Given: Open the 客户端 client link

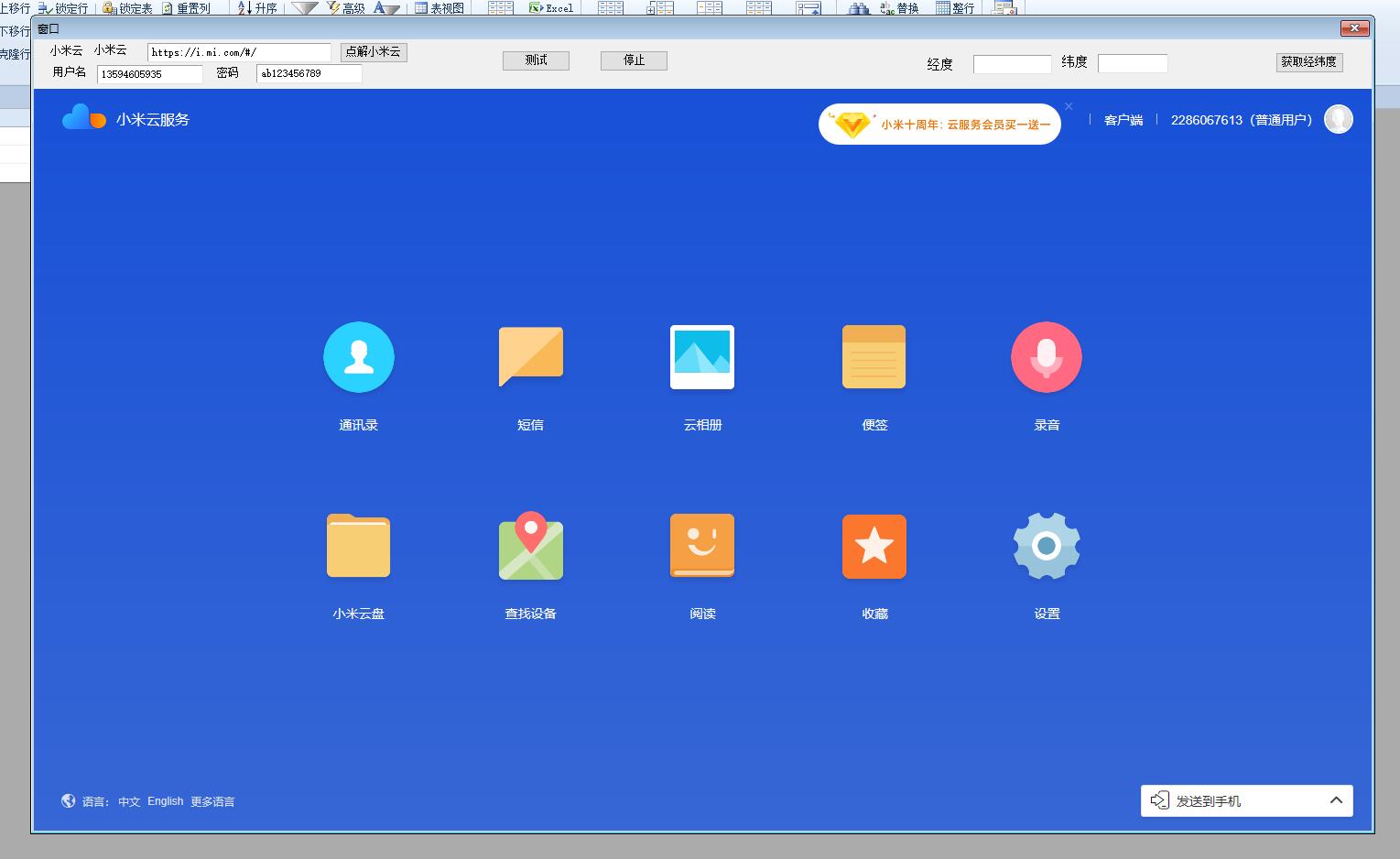Looking at the screenshot, I should point(1123,120).
